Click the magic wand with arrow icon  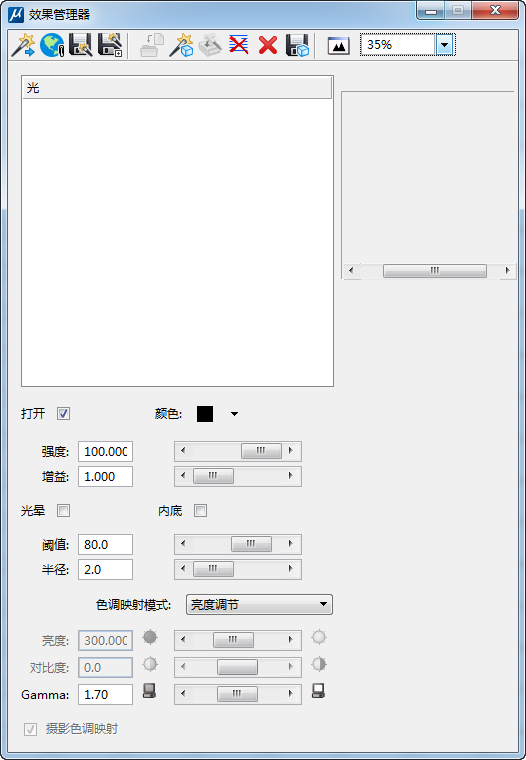[x=23, y=46]
